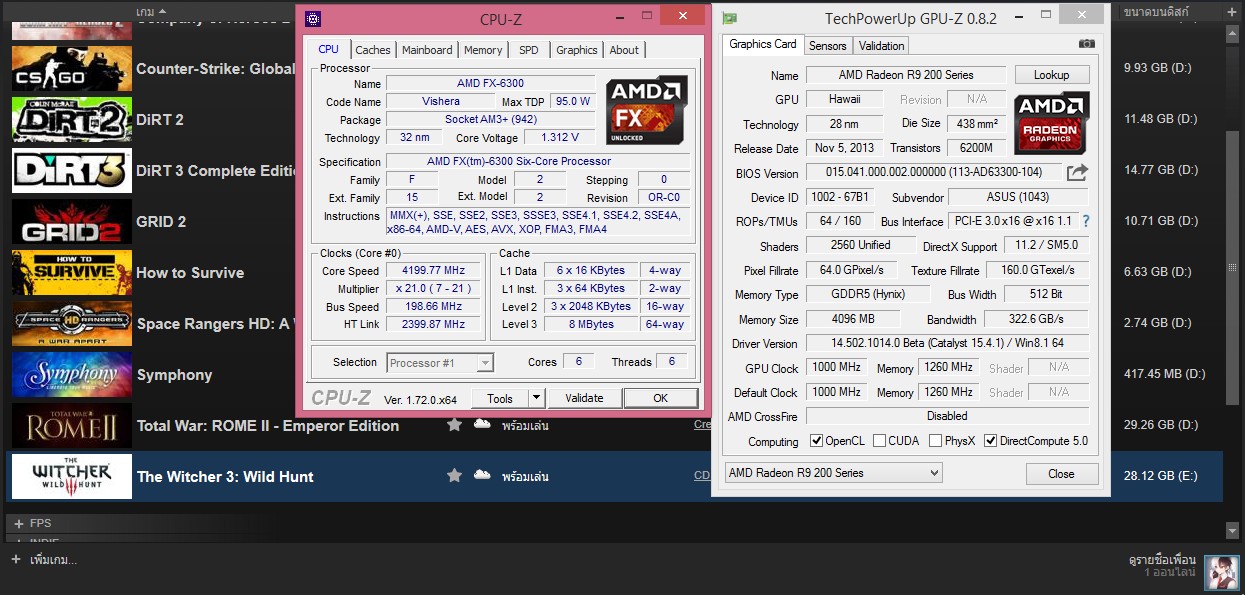
Task: Select the Space Rangers HD thumbnail
Action: [72, 323]
